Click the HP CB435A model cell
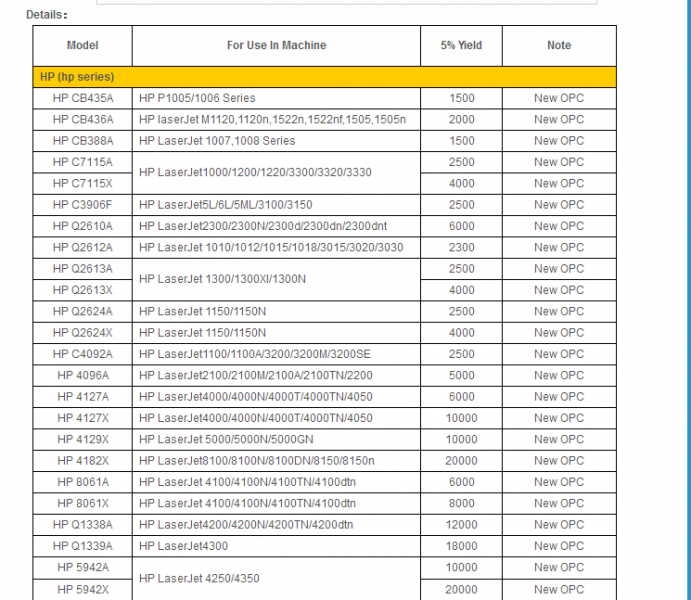This screenshot has width=691, height=600. click(83, 98)
